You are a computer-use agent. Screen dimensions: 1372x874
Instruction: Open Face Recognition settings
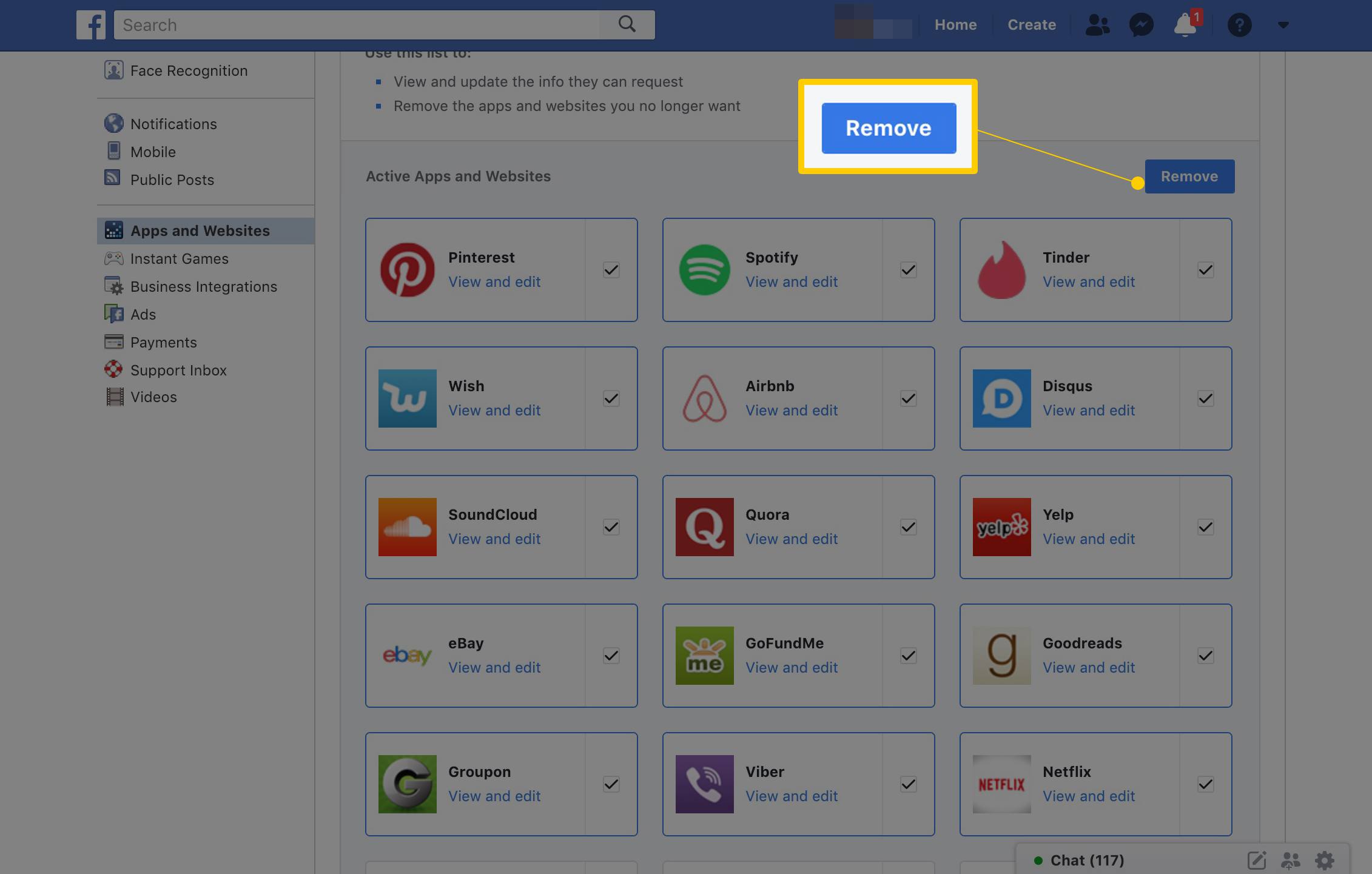[x=206, y=70]
